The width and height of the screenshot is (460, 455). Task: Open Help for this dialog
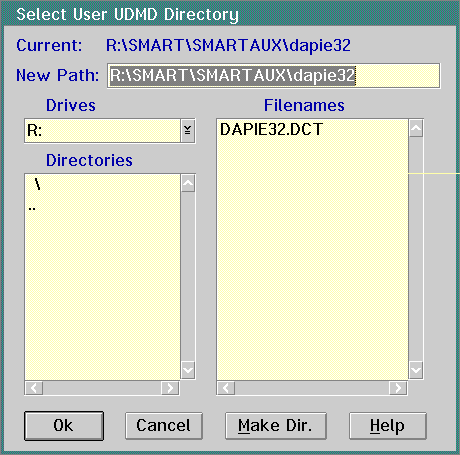[x=388, y=426]
